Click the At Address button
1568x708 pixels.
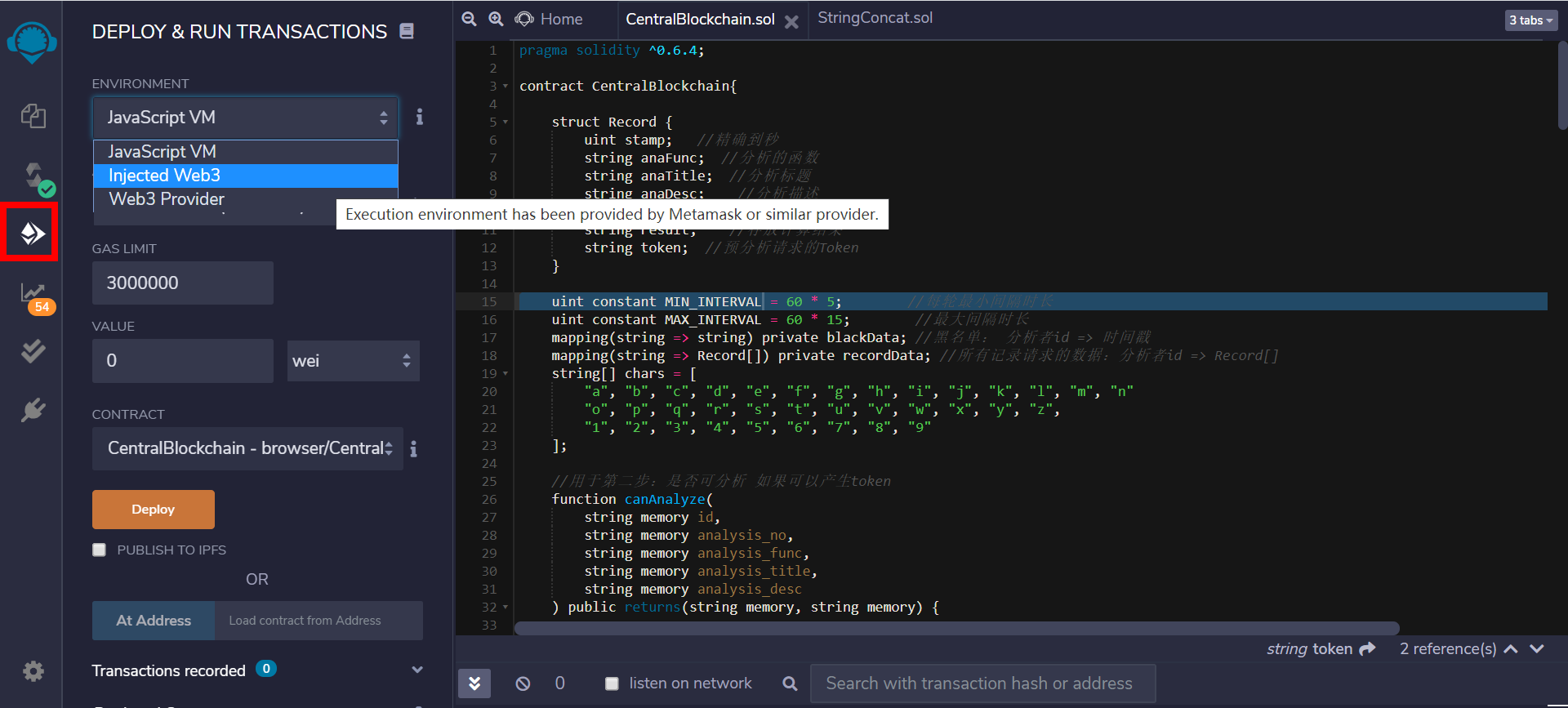tap(154, 621)
